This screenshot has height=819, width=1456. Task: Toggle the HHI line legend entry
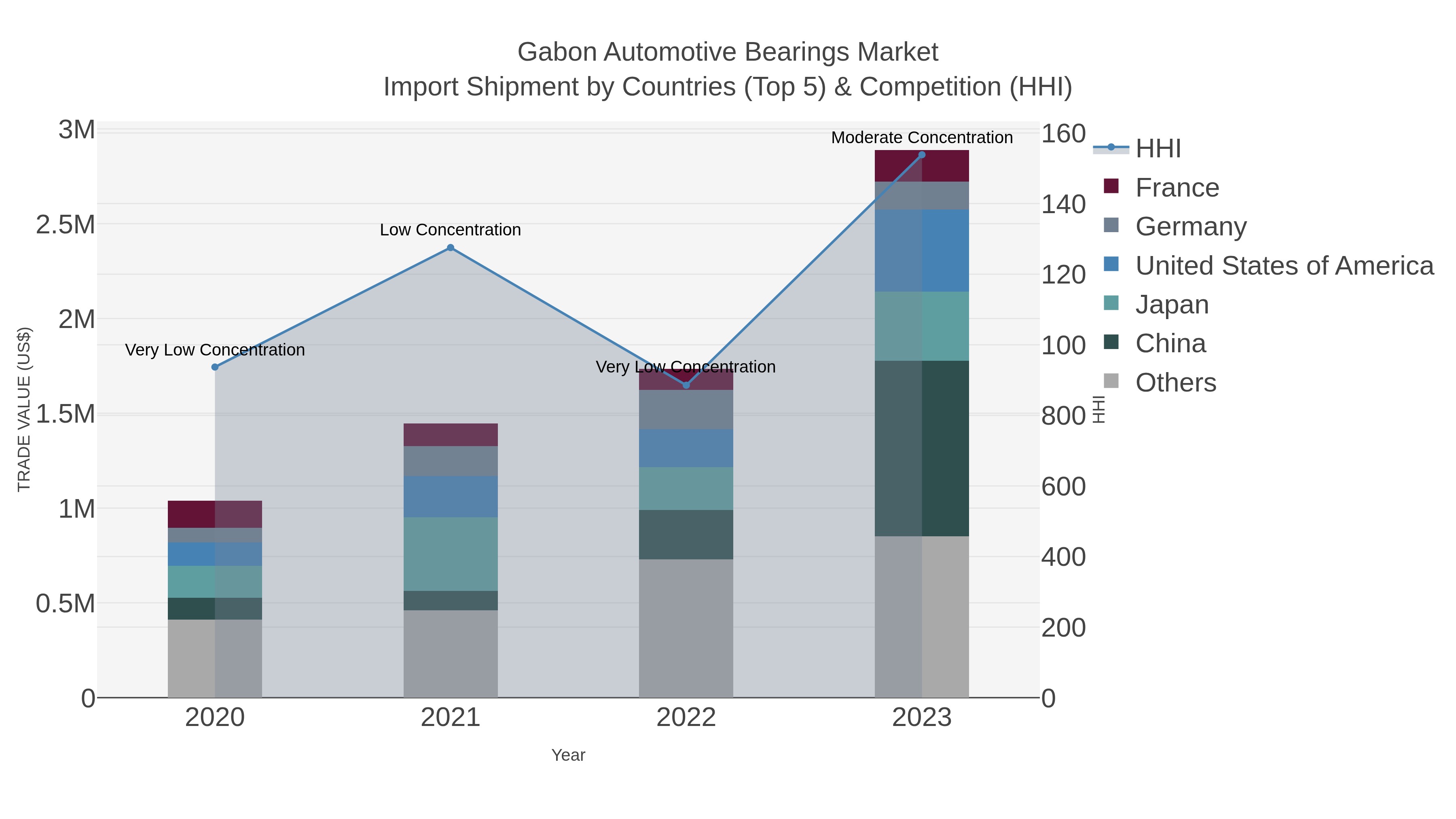(1137, 148)
